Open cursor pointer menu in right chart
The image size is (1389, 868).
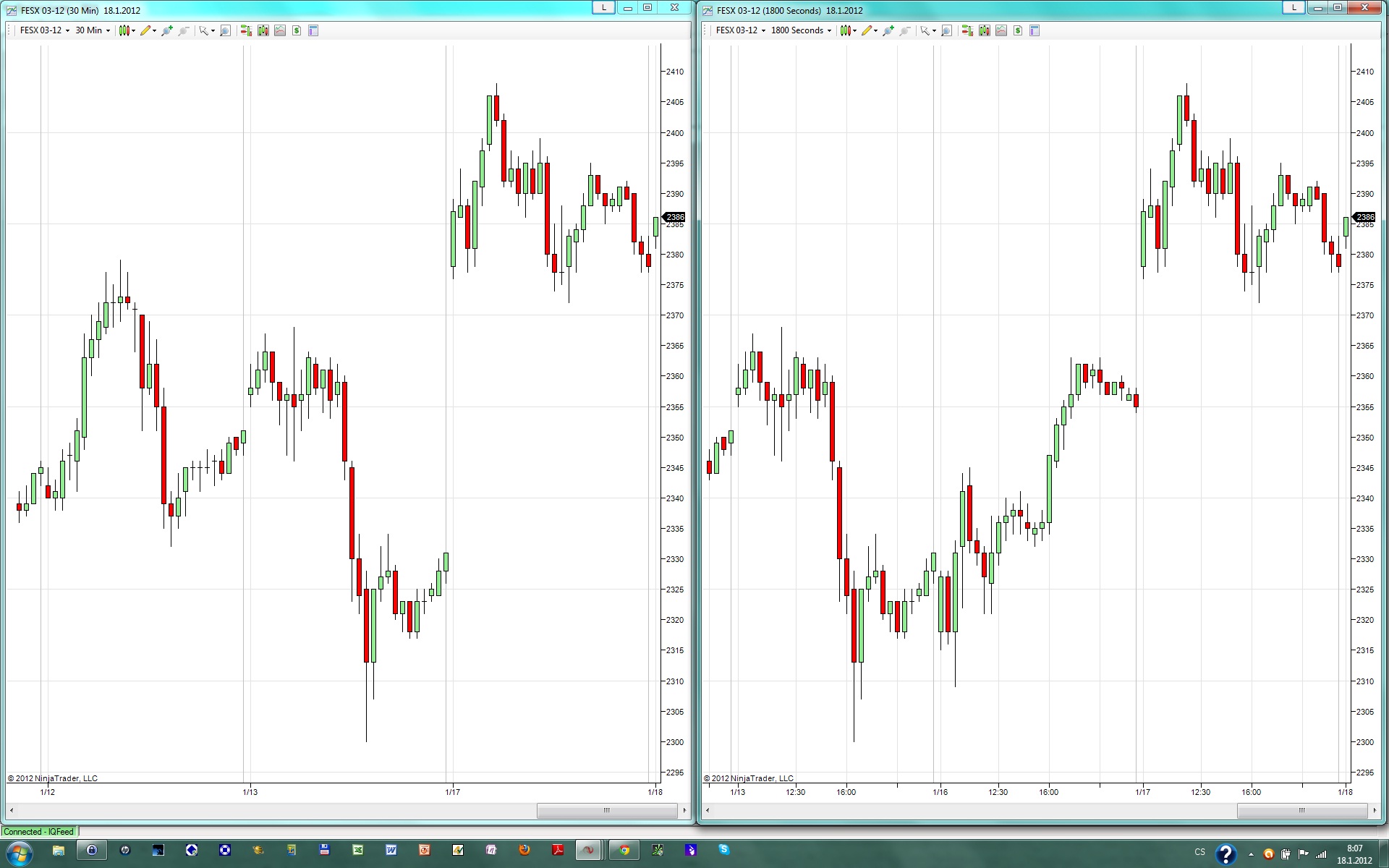point(927,30)
